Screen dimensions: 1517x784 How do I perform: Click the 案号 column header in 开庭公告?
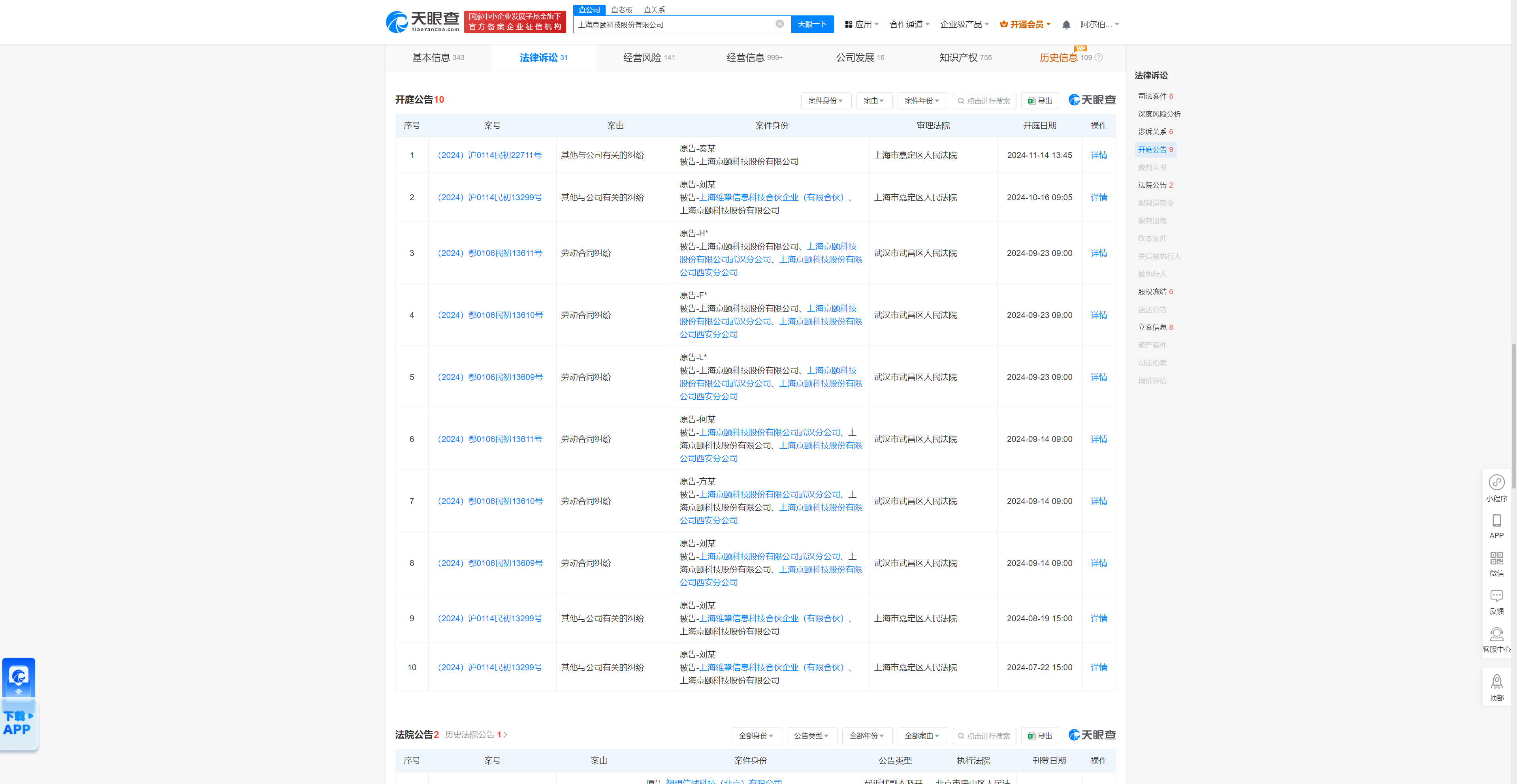pos(492,125)
